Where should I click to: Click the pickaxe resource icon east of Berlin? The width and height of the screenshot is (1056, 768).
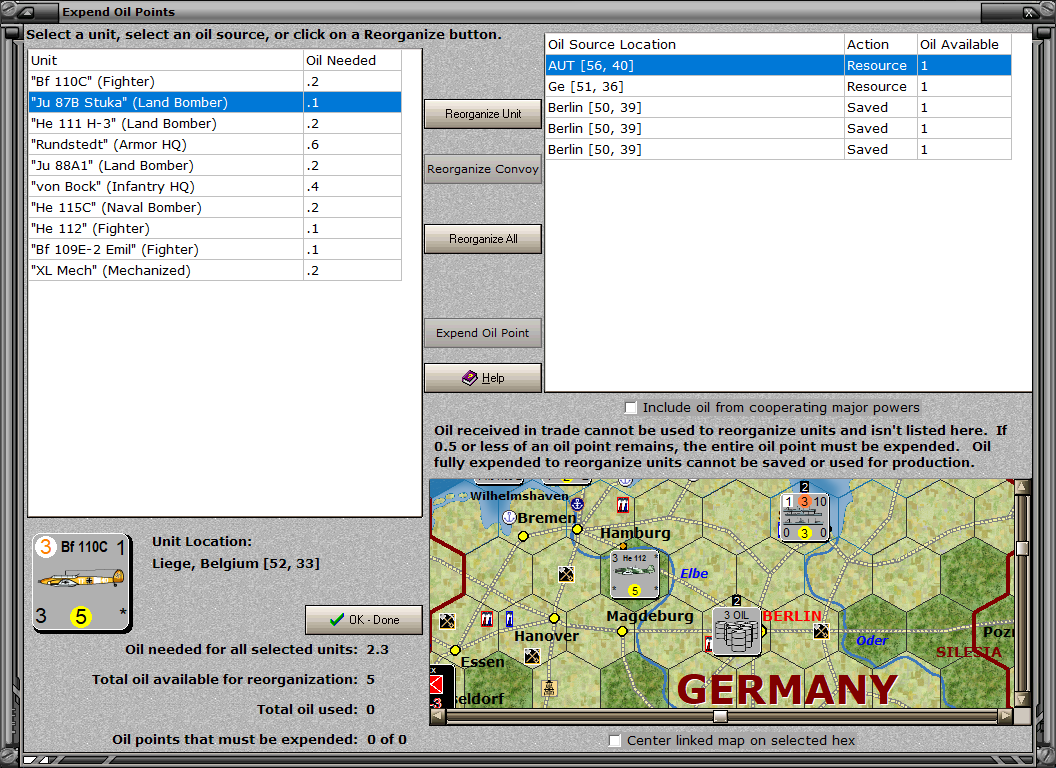pos(821,631)
